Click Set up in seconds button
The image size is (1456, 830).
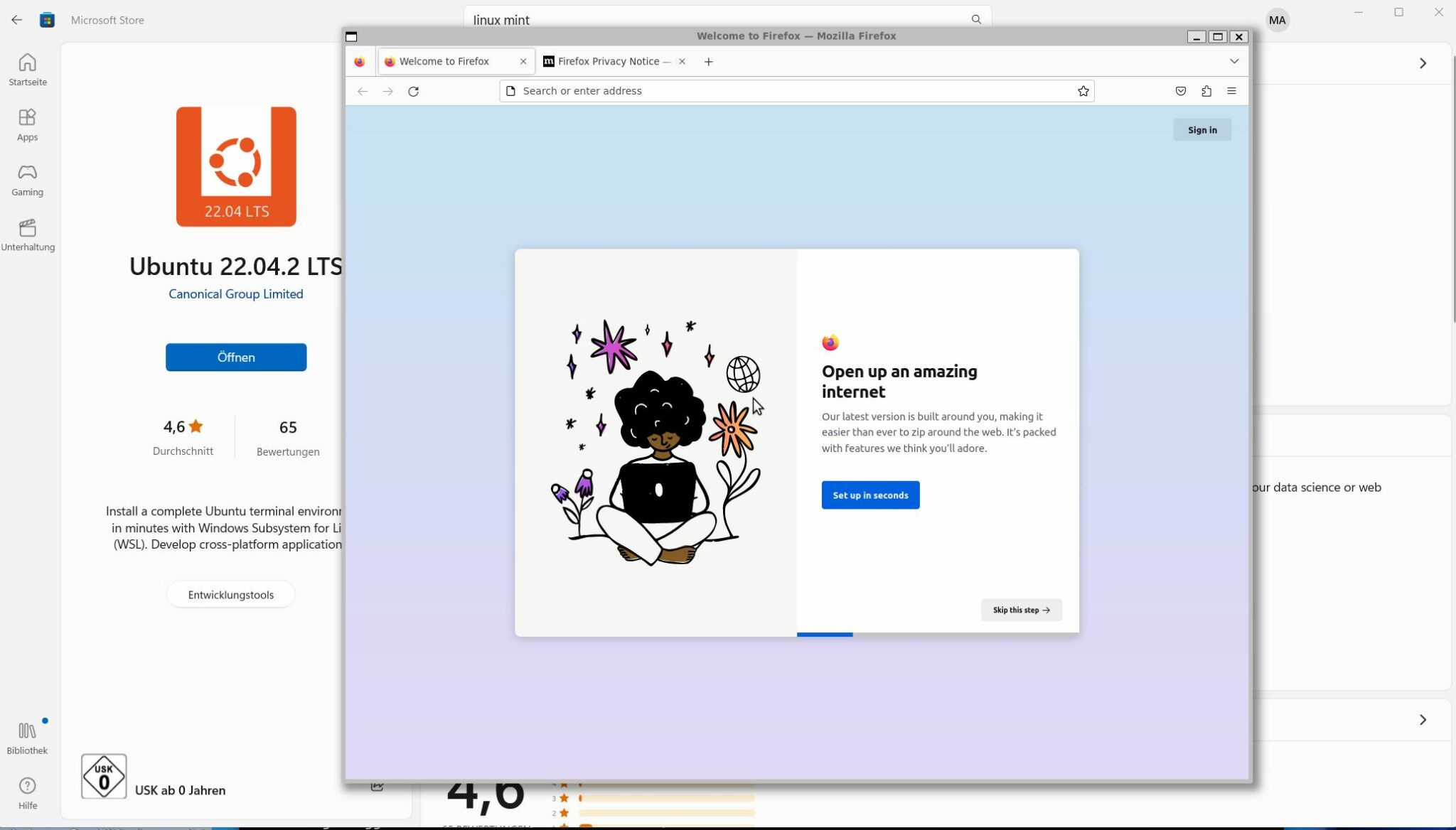pyautogui.click(x=870, y=495)
